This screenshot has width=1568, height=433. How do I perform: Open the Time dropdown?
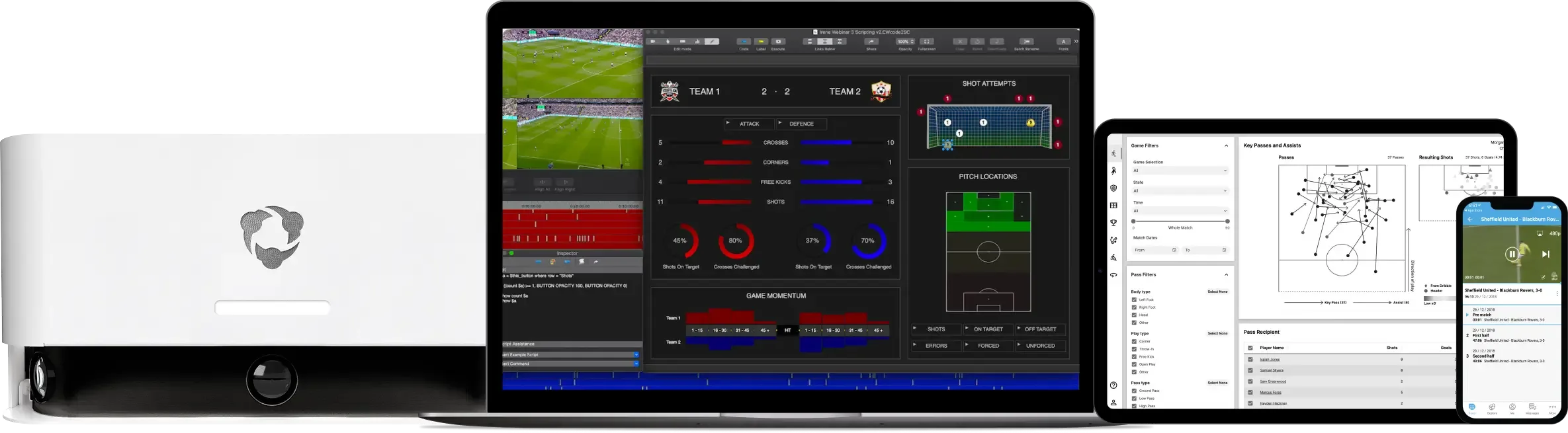point(1180,211)
